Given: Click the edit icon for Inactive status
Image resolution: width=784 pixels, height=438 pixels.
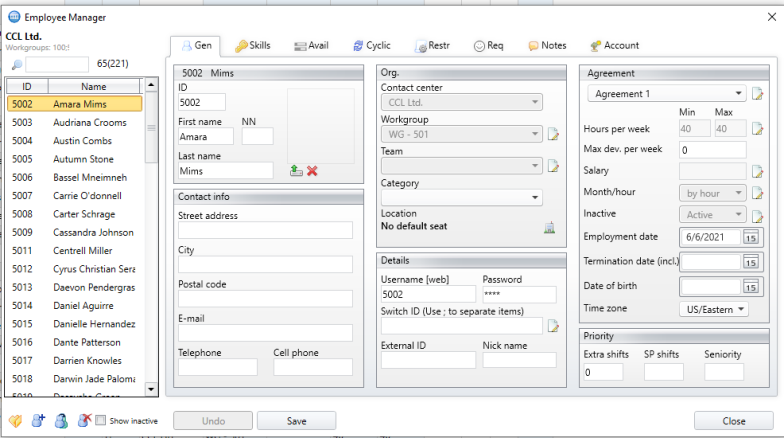Looking at the screenshot, I should [758, 216].
